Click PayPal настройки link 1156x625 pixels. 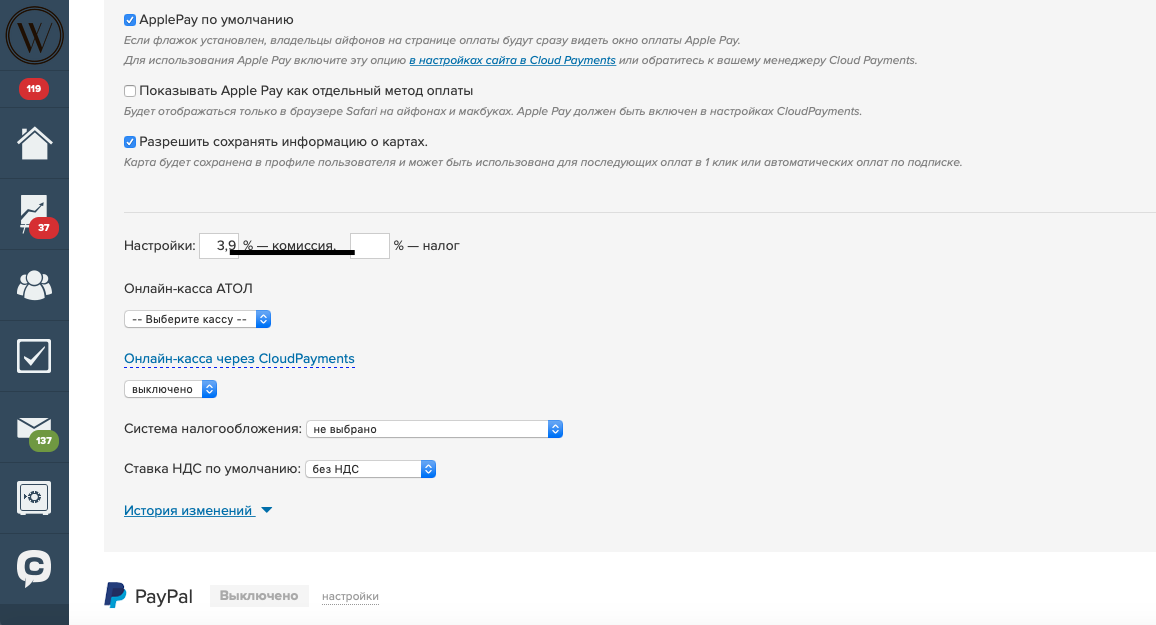pos(350,597)
